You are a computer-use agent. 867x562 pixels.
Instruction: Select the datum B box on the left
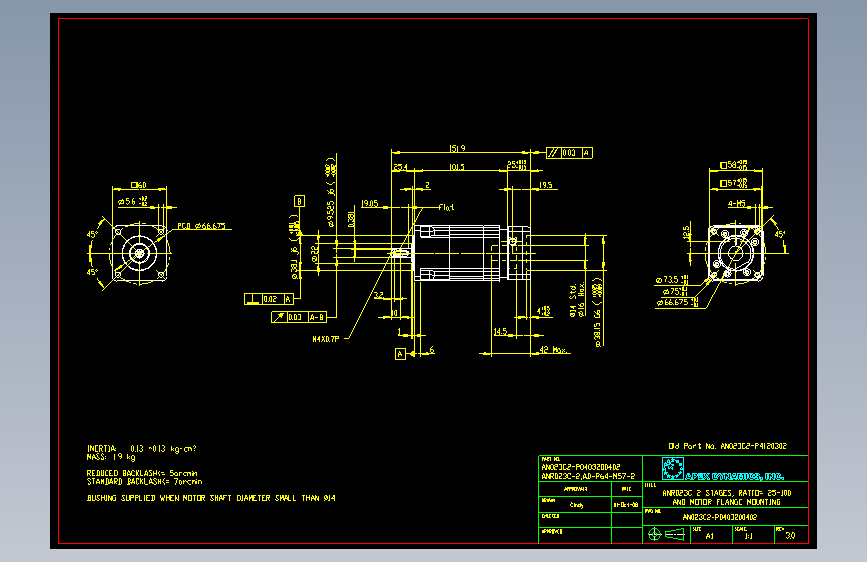(x=299, y=201)
